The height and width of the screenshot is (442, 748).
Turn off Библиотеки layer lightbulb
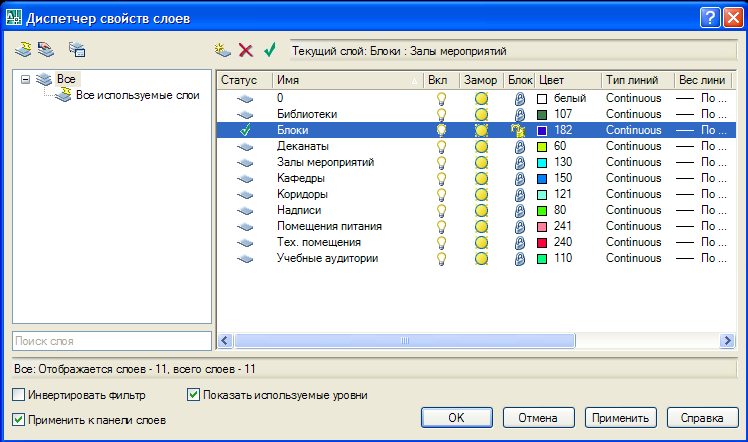coord(441,114)
